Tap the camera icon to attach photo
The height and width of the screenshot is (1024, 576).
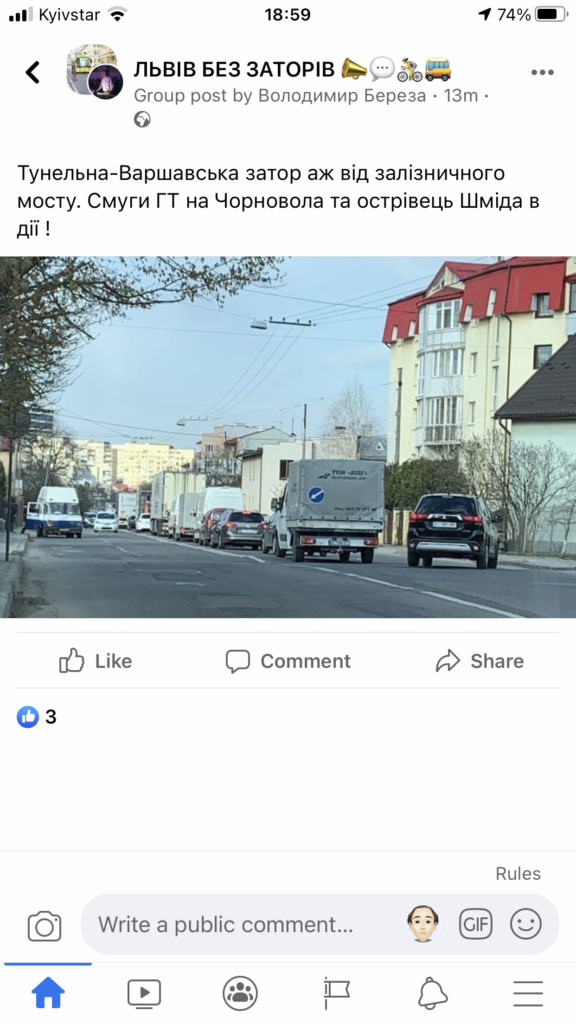pos(44,925)
